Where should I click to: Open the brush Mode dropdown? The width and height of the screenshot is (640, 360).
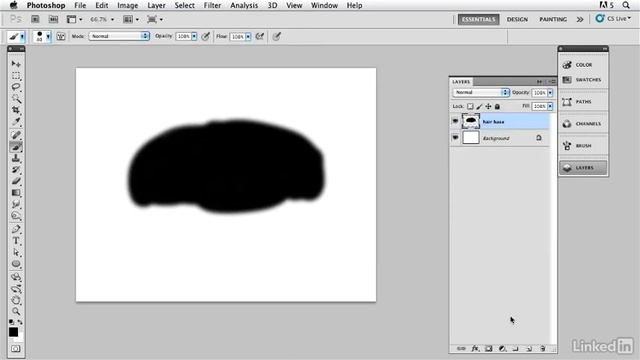[x=119, y=36]
